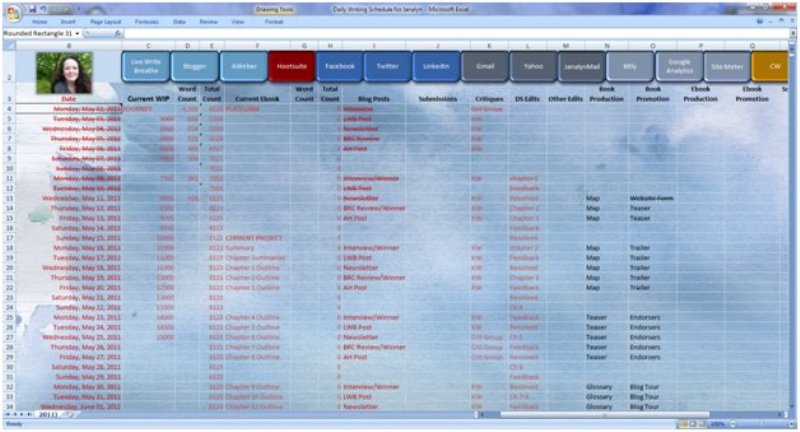Click the gray Yahoo button
This screenshot has height=432, width=800.
[533, 66]
